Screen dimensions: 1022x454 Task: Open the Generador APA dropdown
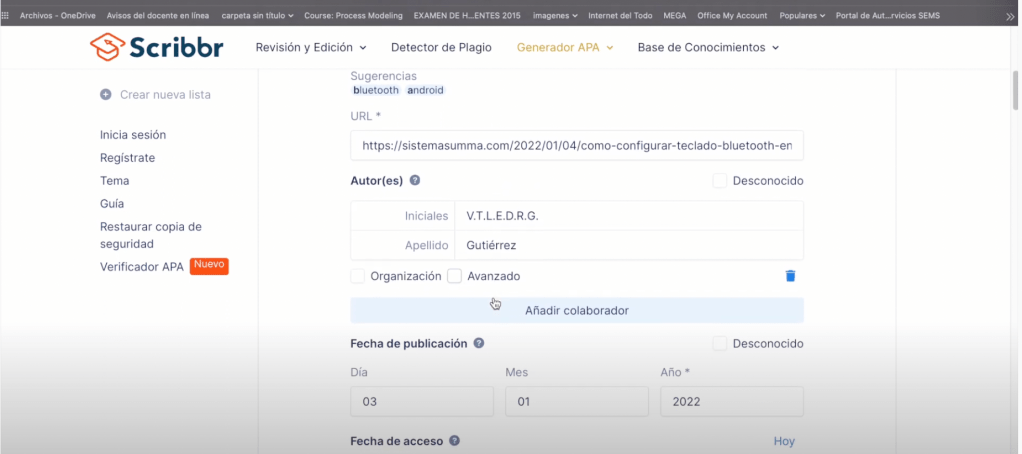(x=564, y=47)
